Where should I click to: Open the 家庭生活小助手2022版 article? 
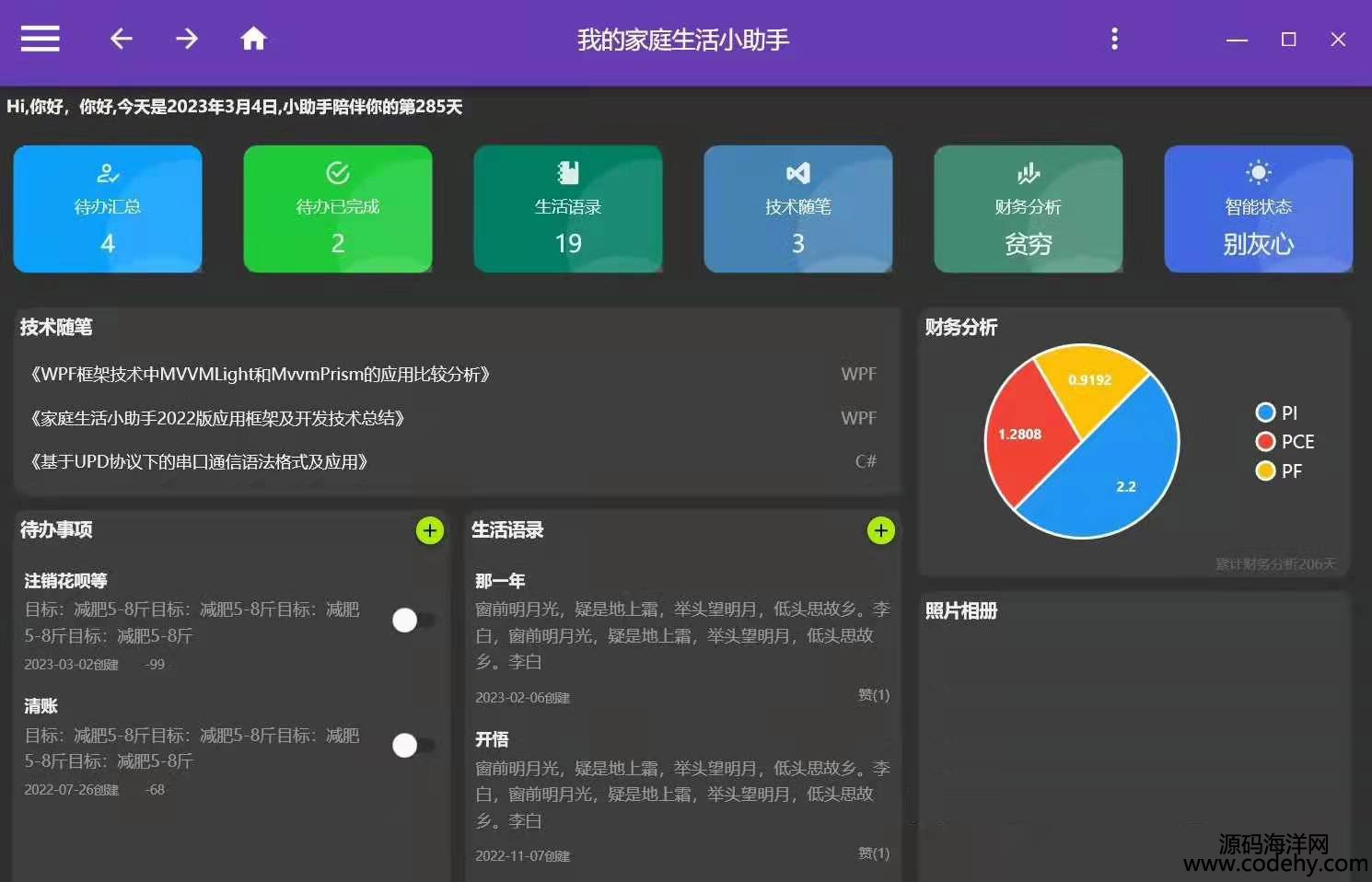[217, 419]
